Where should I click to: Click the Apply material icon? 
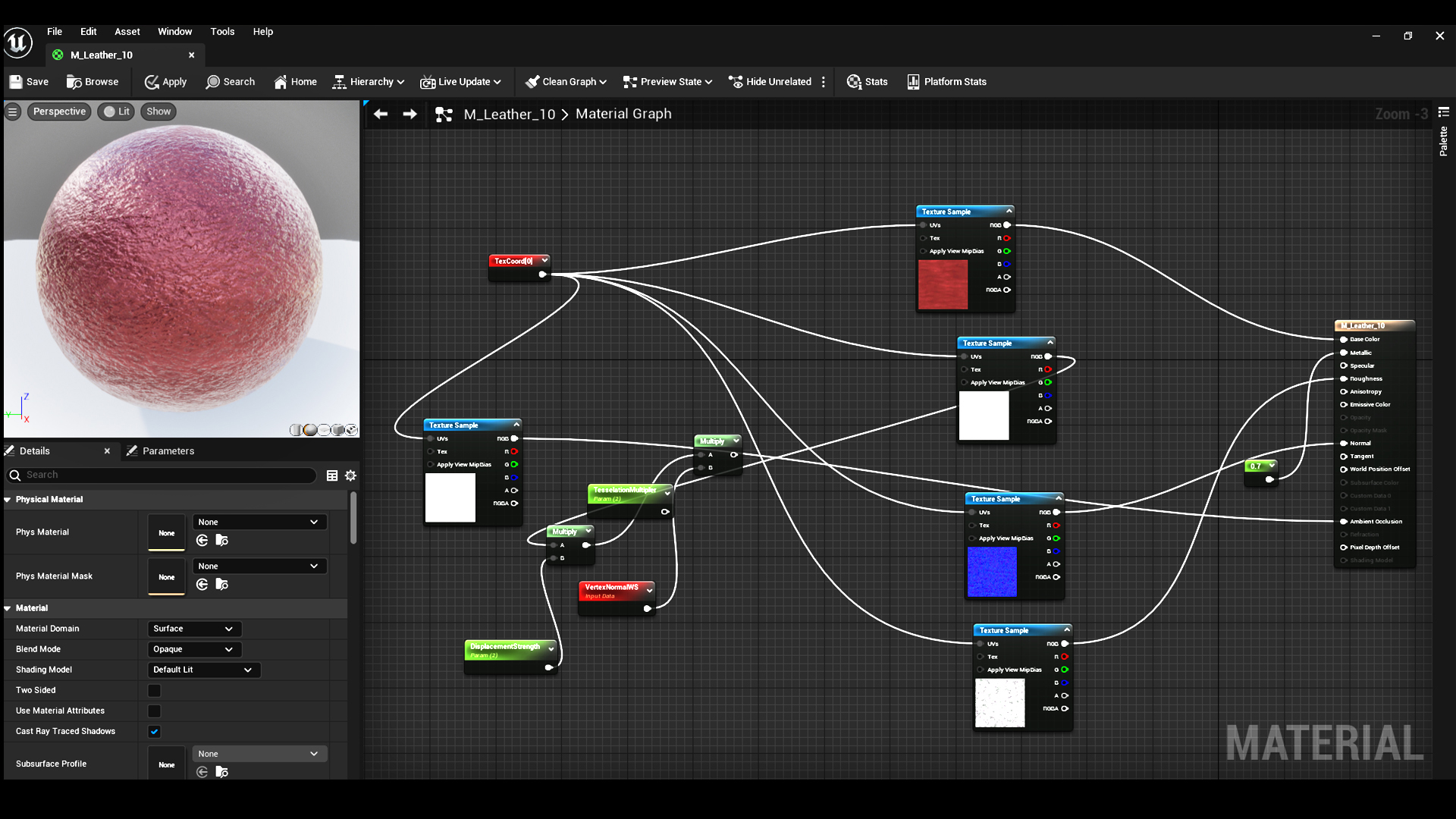click(x=152, y=82)
